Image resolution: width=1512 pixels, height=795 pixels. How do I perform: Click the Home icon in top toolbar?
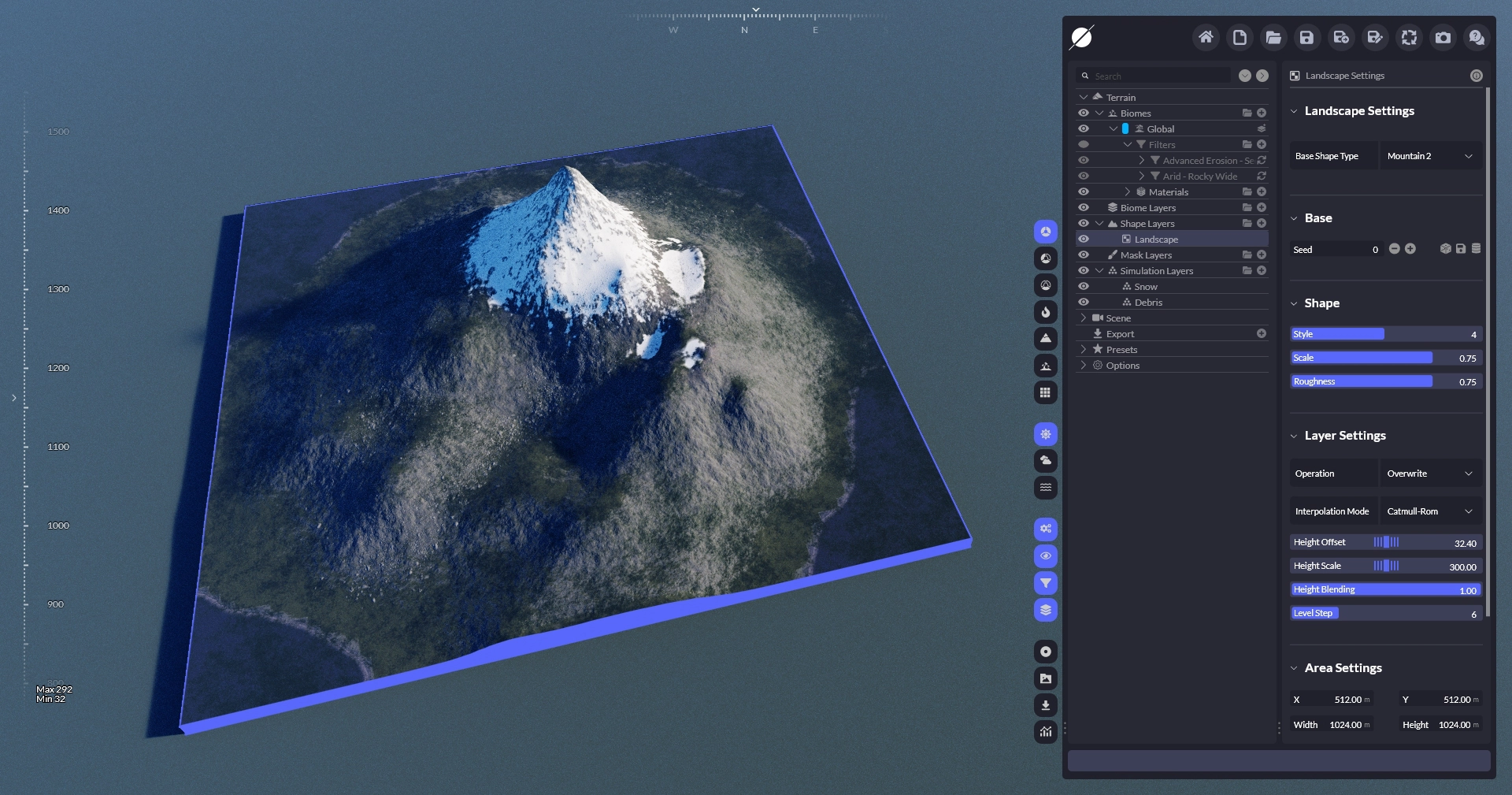coord(1206,37)
